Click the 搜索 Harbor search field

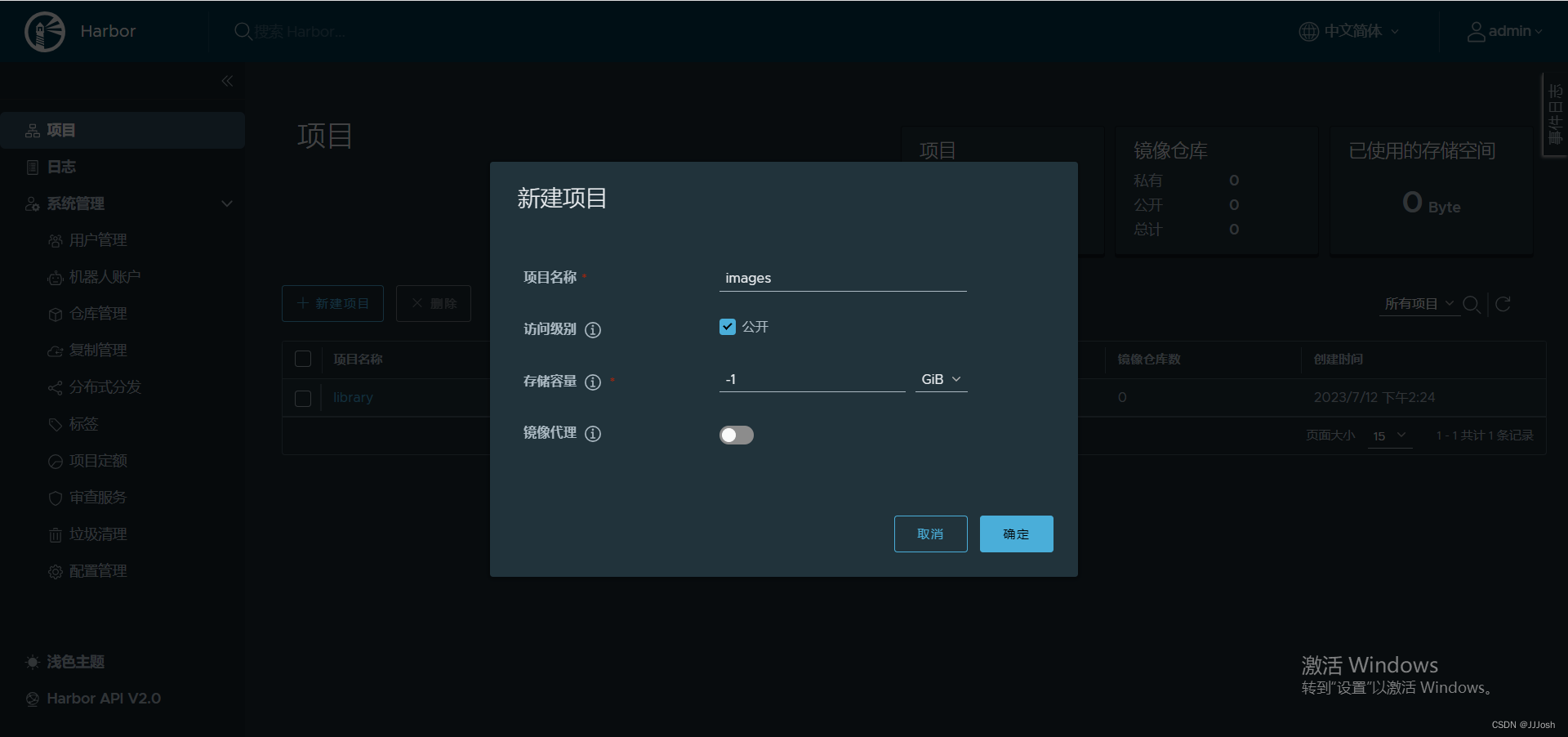coord(300,32)
